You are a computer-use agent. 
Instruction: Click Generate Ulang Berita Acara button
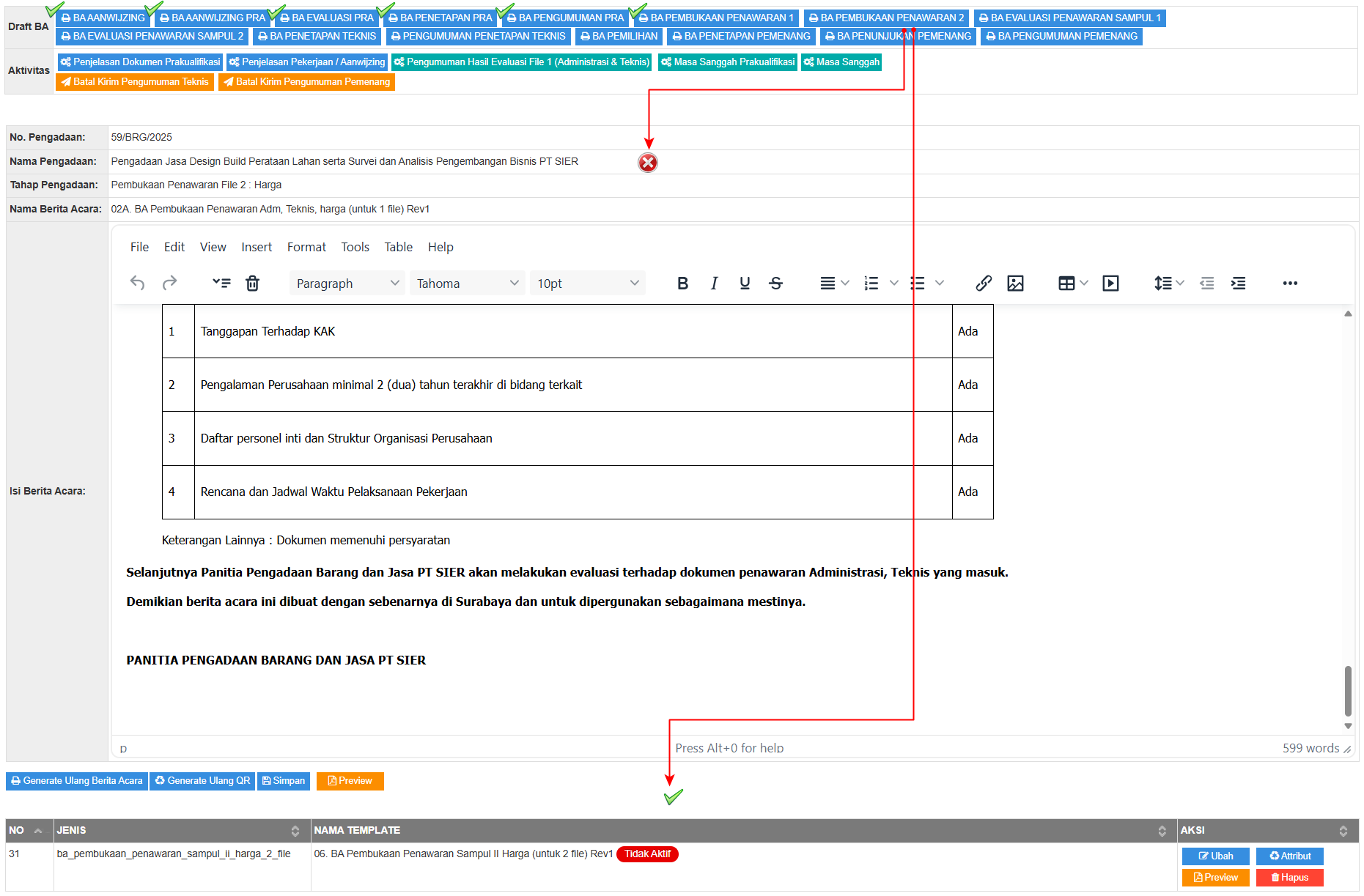pos(77,781)
